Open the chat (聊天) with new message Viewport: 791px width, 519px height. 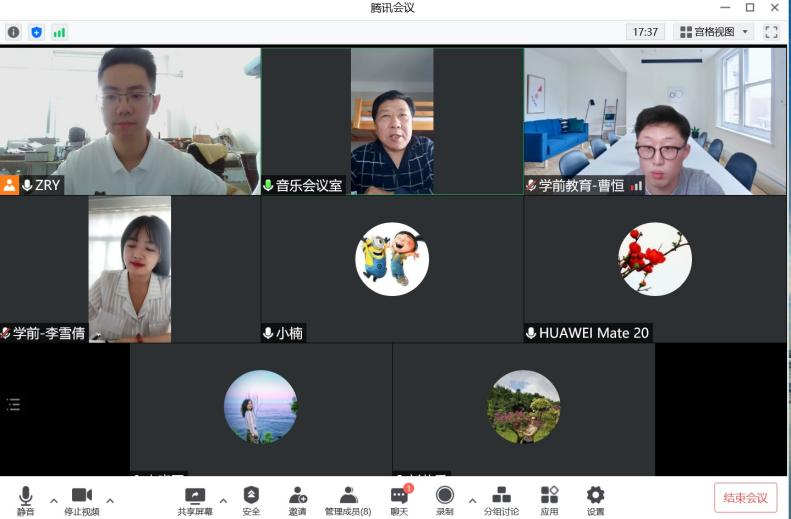(x=400, y=500)
